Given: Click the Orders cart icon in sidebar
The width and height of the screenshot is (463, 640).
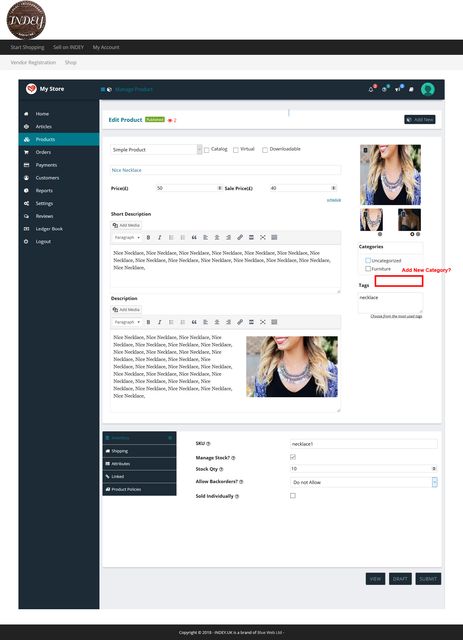Looking at the screenshot, I should [27, 152].
